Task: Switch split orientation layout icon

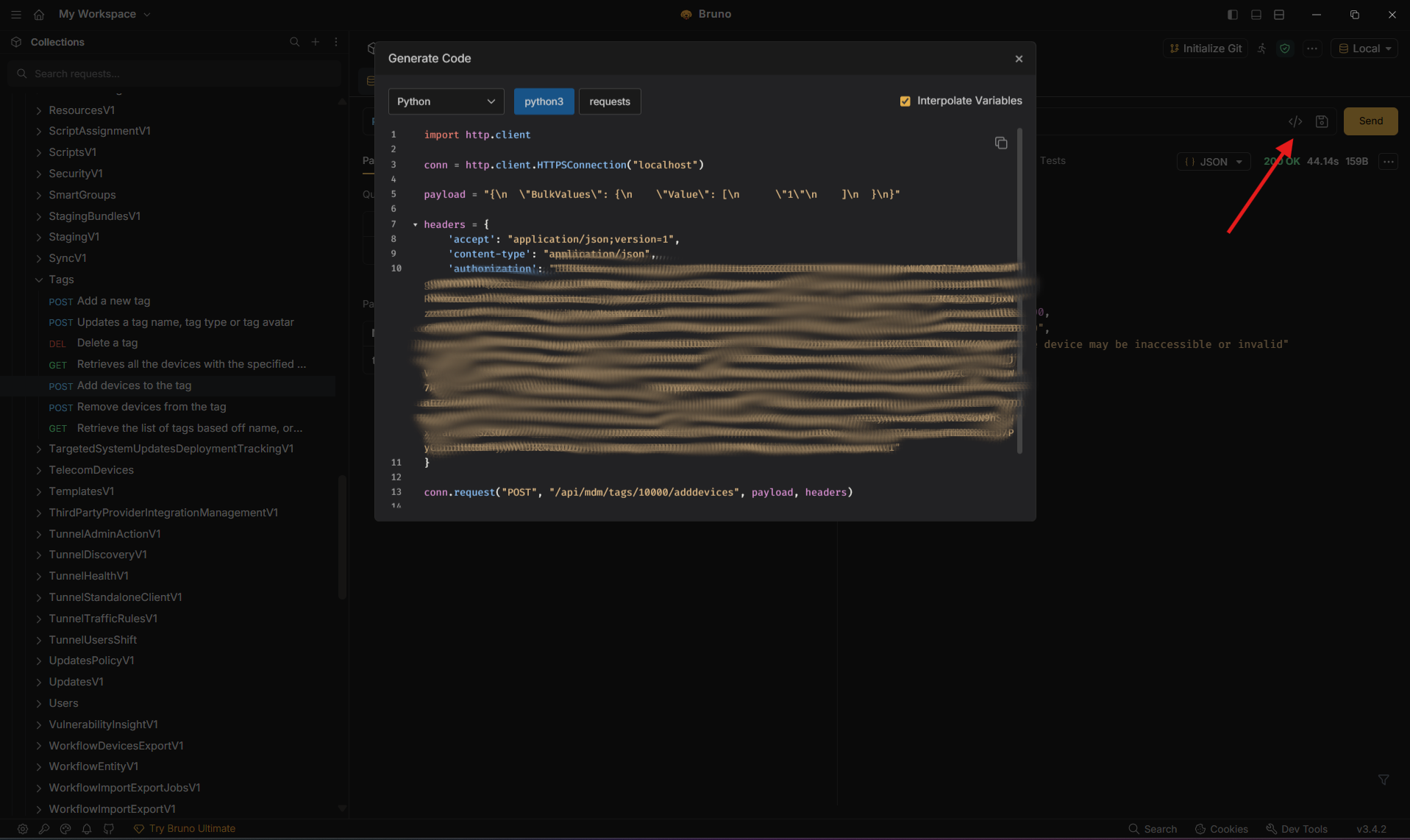Action: click(x=1279, y=15)
